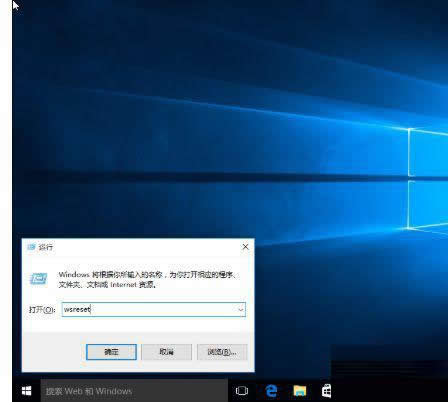Click the 打开(O): label
448x402 pixels.
42,310
